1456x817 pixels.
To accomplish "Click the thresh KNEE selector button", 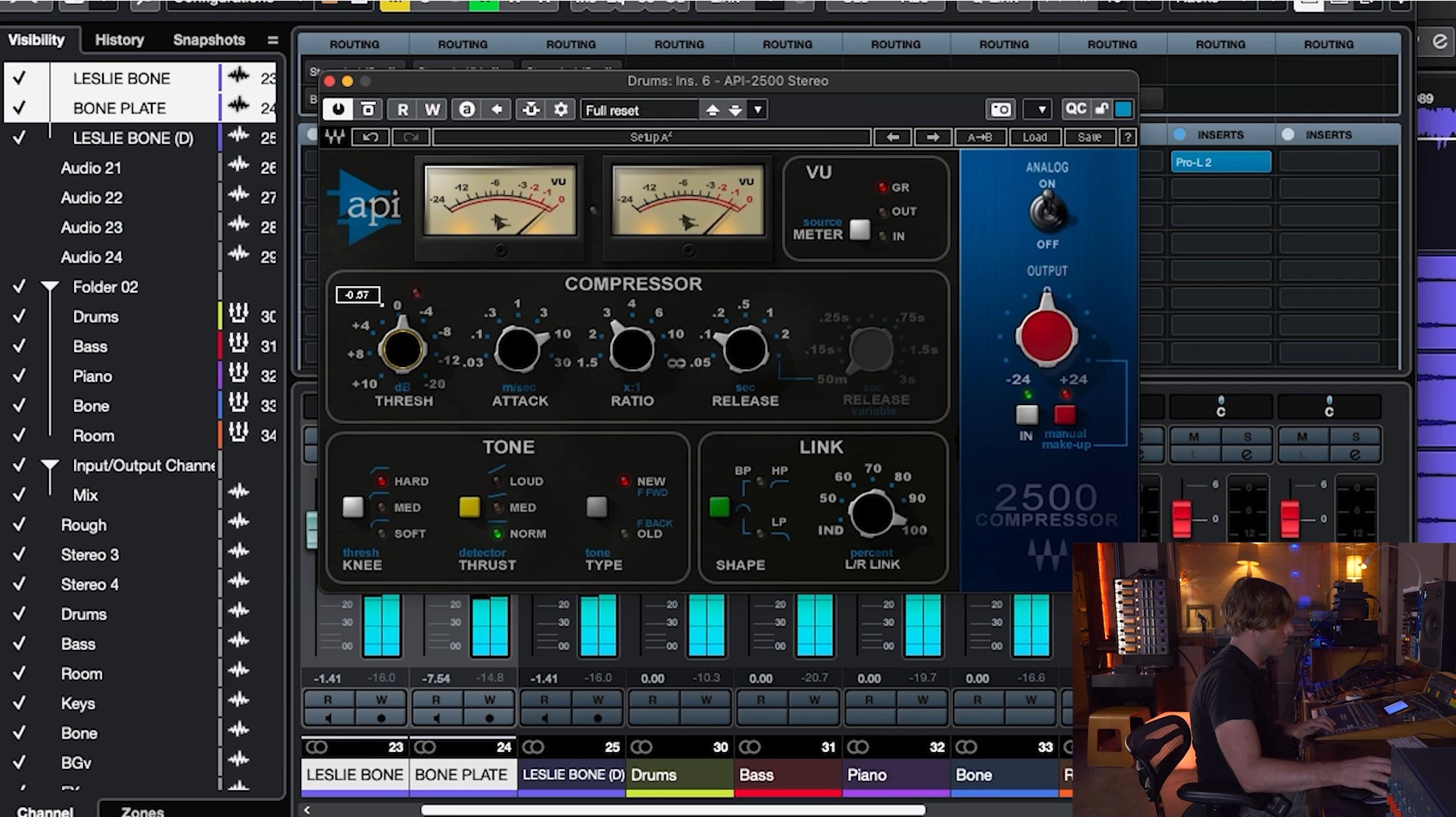I will pos(352,507).
